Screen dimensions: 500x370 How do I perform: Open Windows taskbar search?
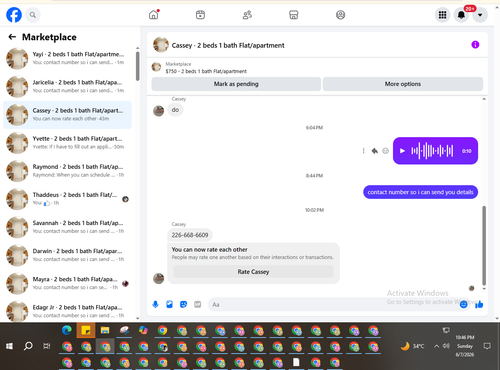pyautogui.click(x=28, y=346)
